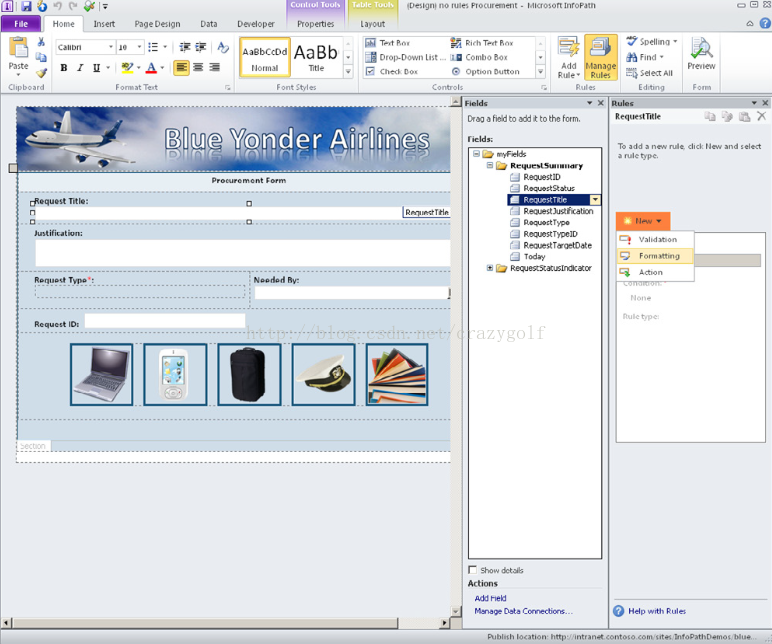Apply red font color swatch
Viewport: 772px width, 644px height.
pyautogui.click(x=151, y=67)
